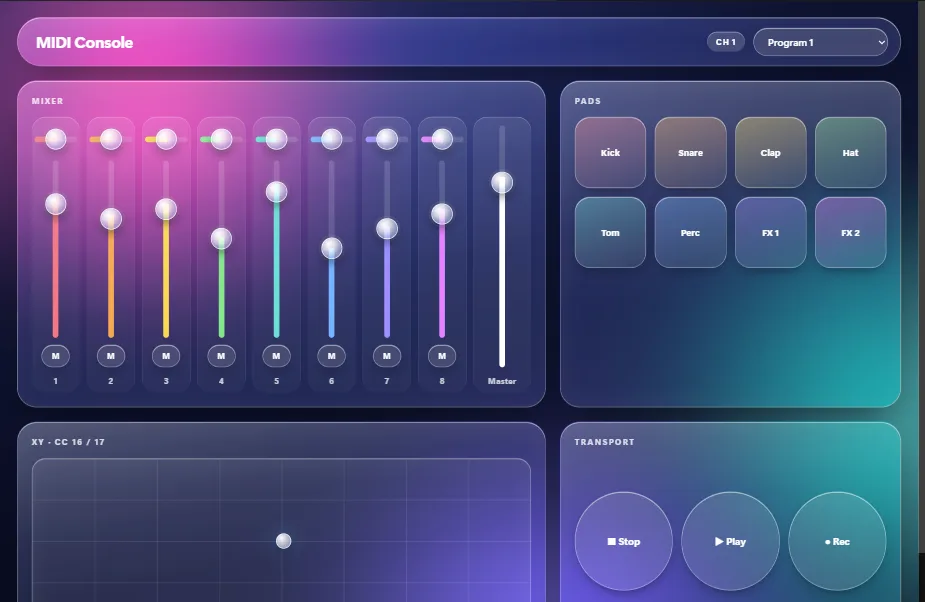Viewport: 925px width, 602px height.
Task: Click the TRANSPORT panel heading
Action: [x=604, y=441]
